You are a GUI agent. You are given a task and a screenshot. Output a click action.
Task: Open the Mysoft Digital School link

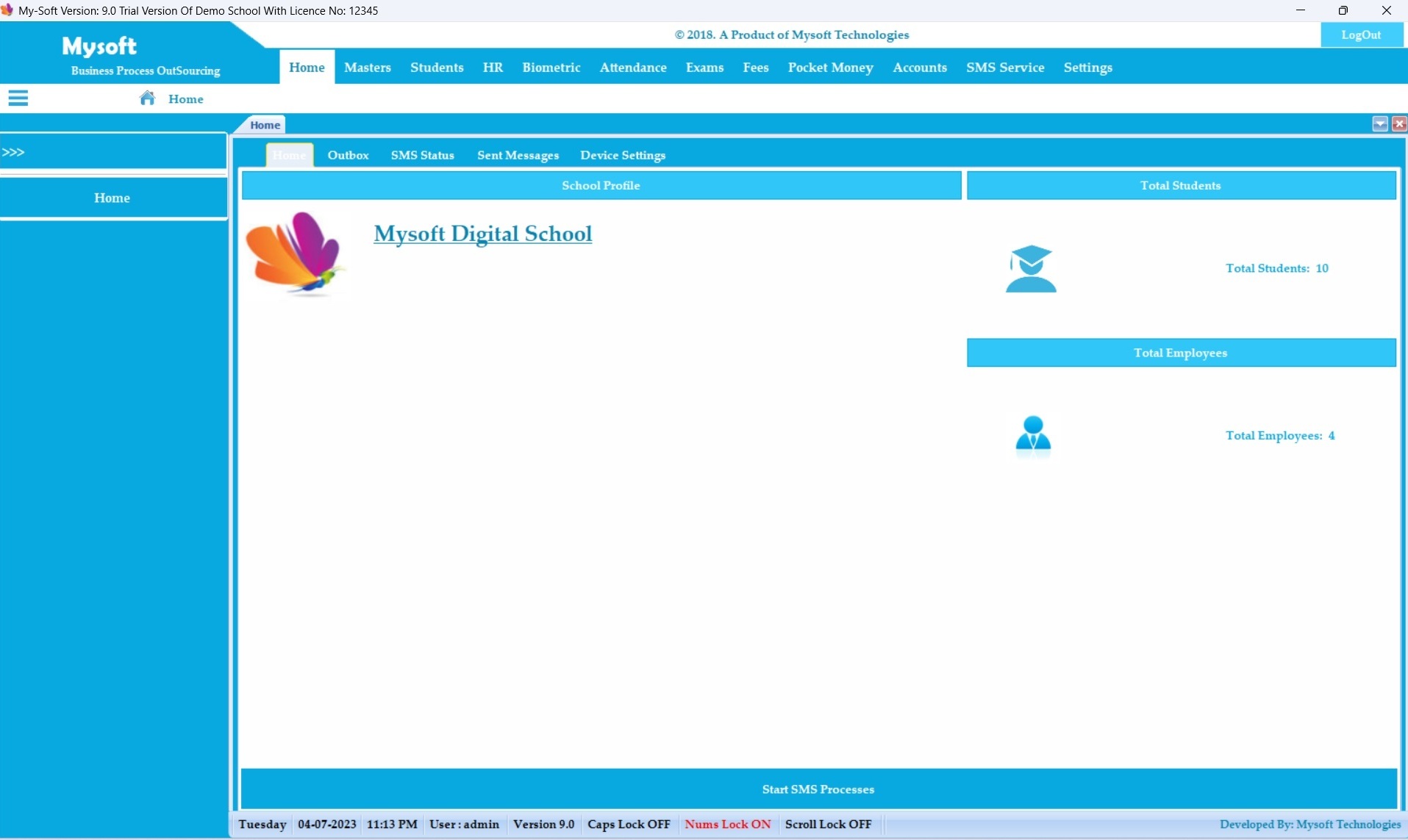click(482, 234)
